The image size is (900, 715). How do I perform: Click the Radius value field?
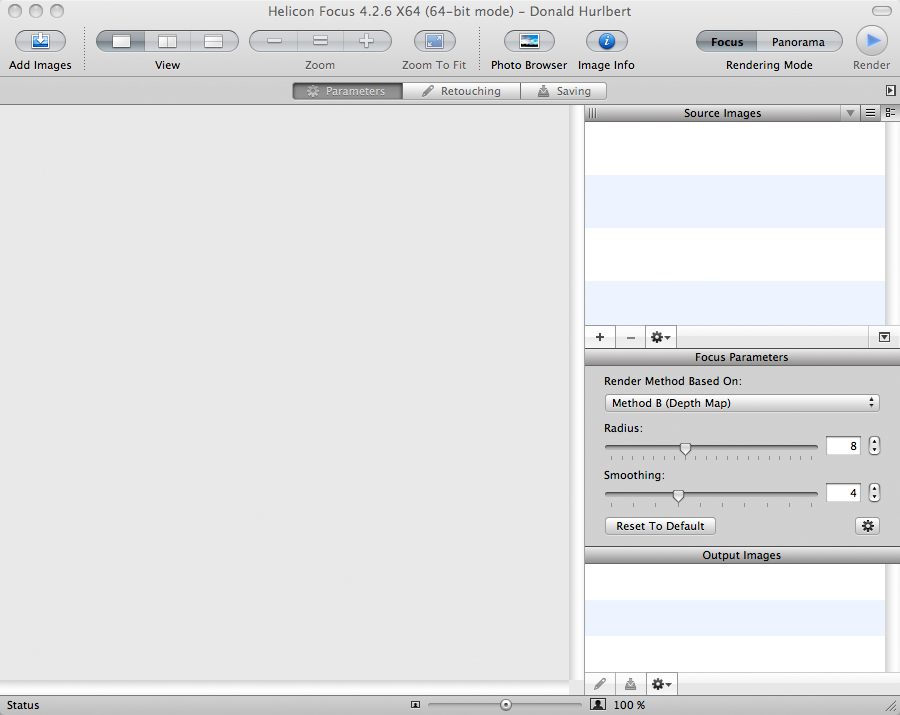[843, 446]
